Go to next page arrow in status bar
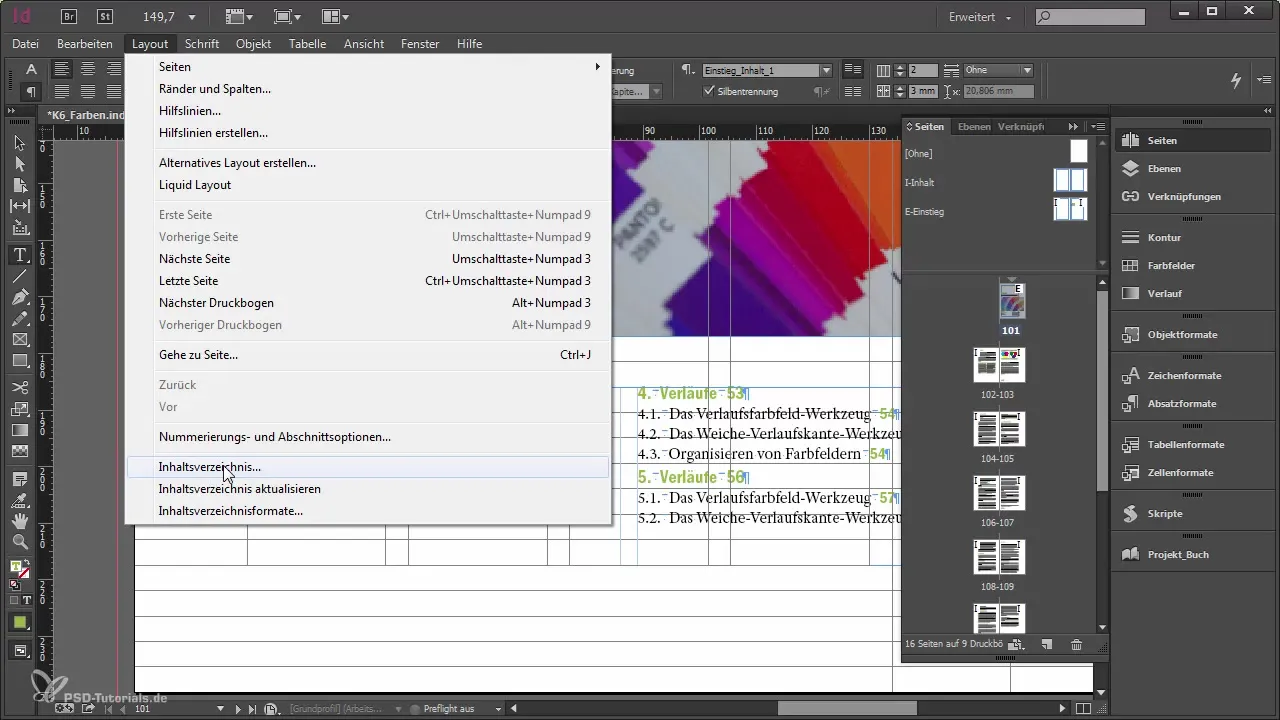Screen dimensions: 1280x720 238,709
